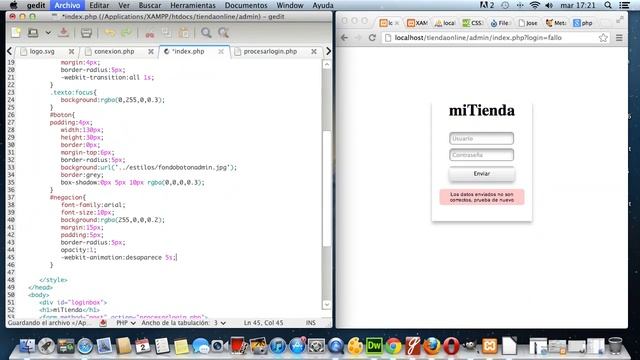Viewport: 640px width, 360px height.
Task: Open gedit Find magnifier tool
Action: 206,33
